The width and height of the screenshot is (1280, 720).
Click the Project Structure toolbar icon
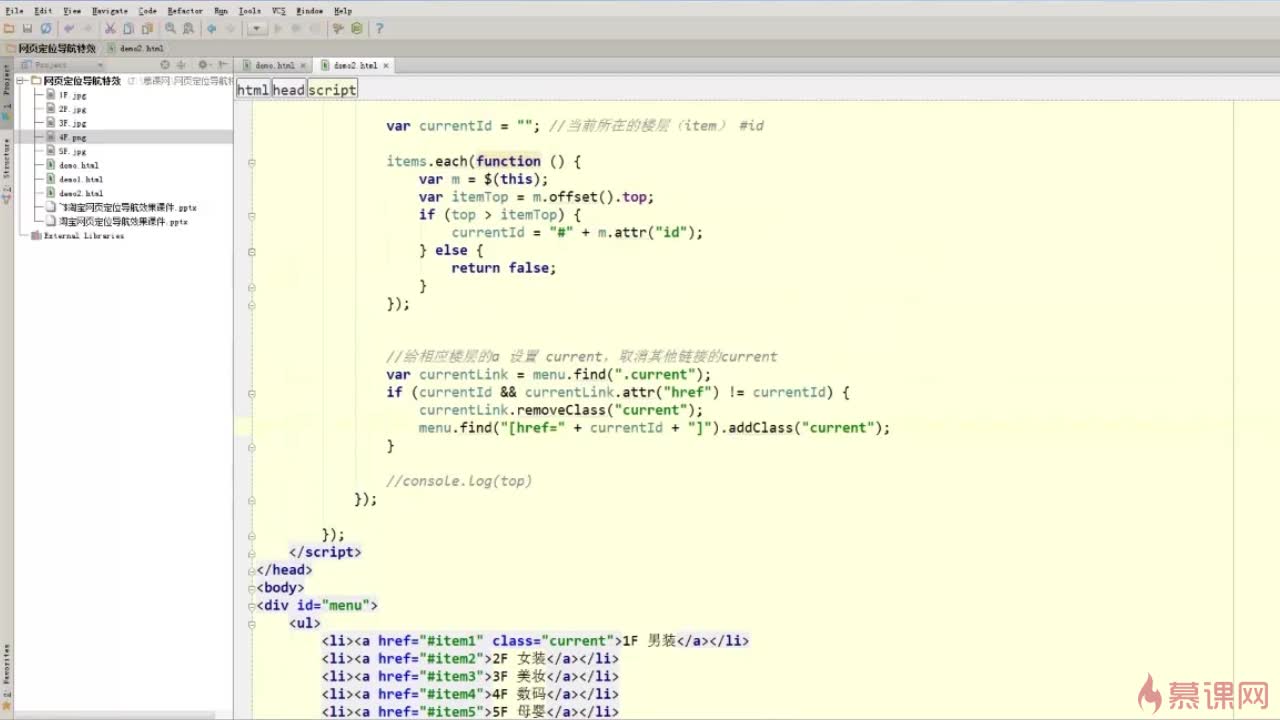[x=357, y=29]
